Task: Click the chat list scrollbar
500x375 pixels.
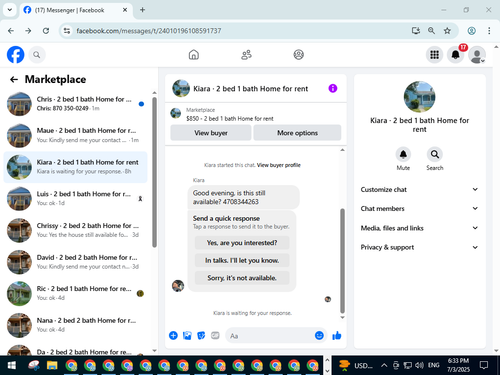Action: [154, 172]
